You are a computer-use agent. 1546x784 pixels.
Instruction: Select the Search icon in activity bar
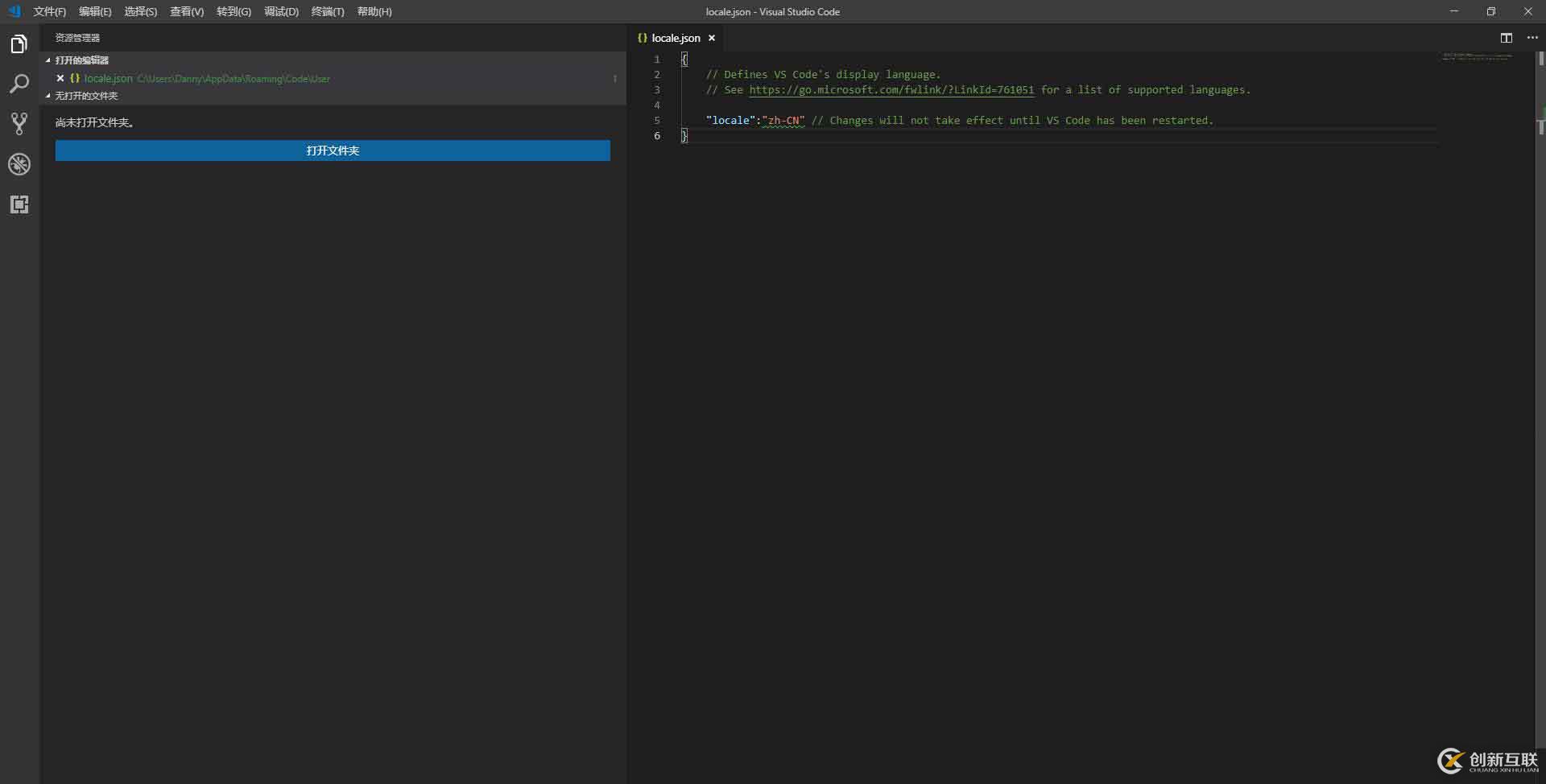click(x=19, y=84)
